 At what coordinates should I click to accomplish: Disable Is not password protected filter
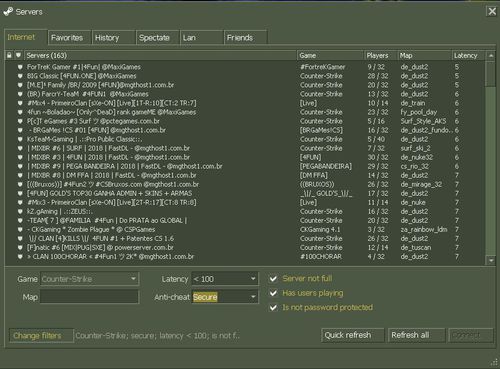(x=273, y=307)
